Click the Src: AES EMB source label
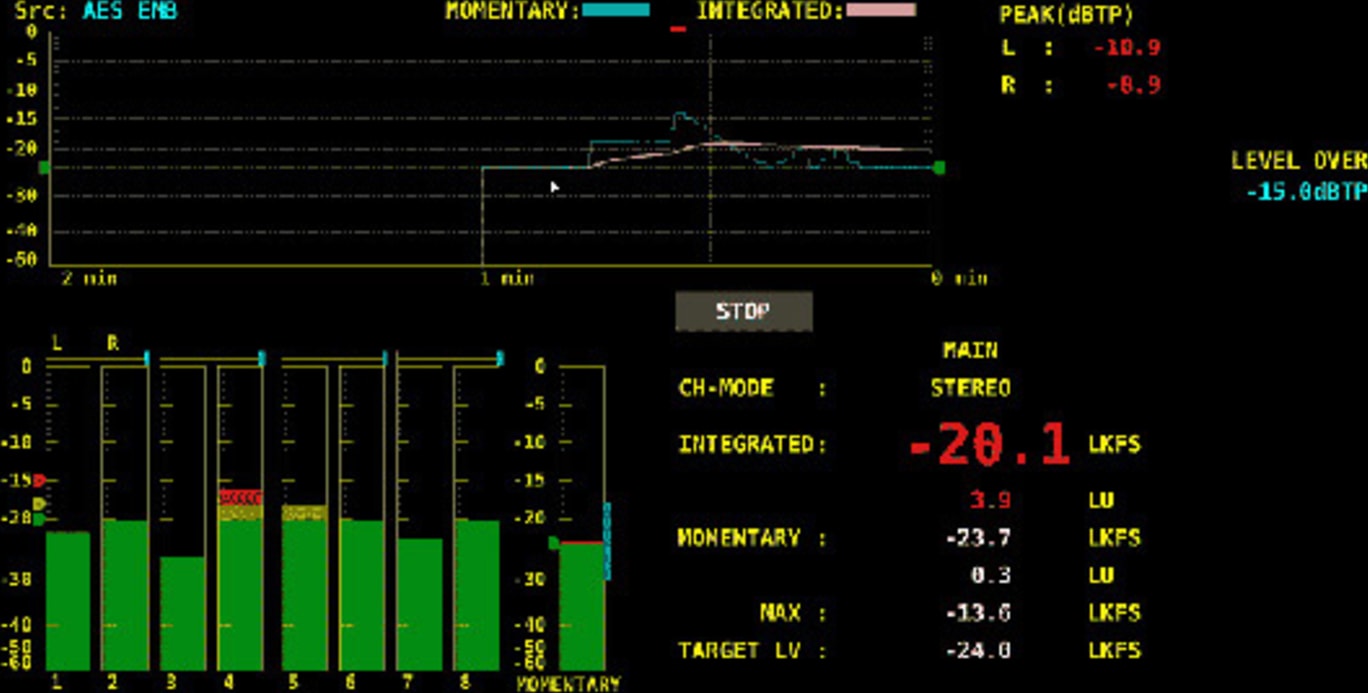This screenshot has width=1368, height=693. tap(96, 12)
